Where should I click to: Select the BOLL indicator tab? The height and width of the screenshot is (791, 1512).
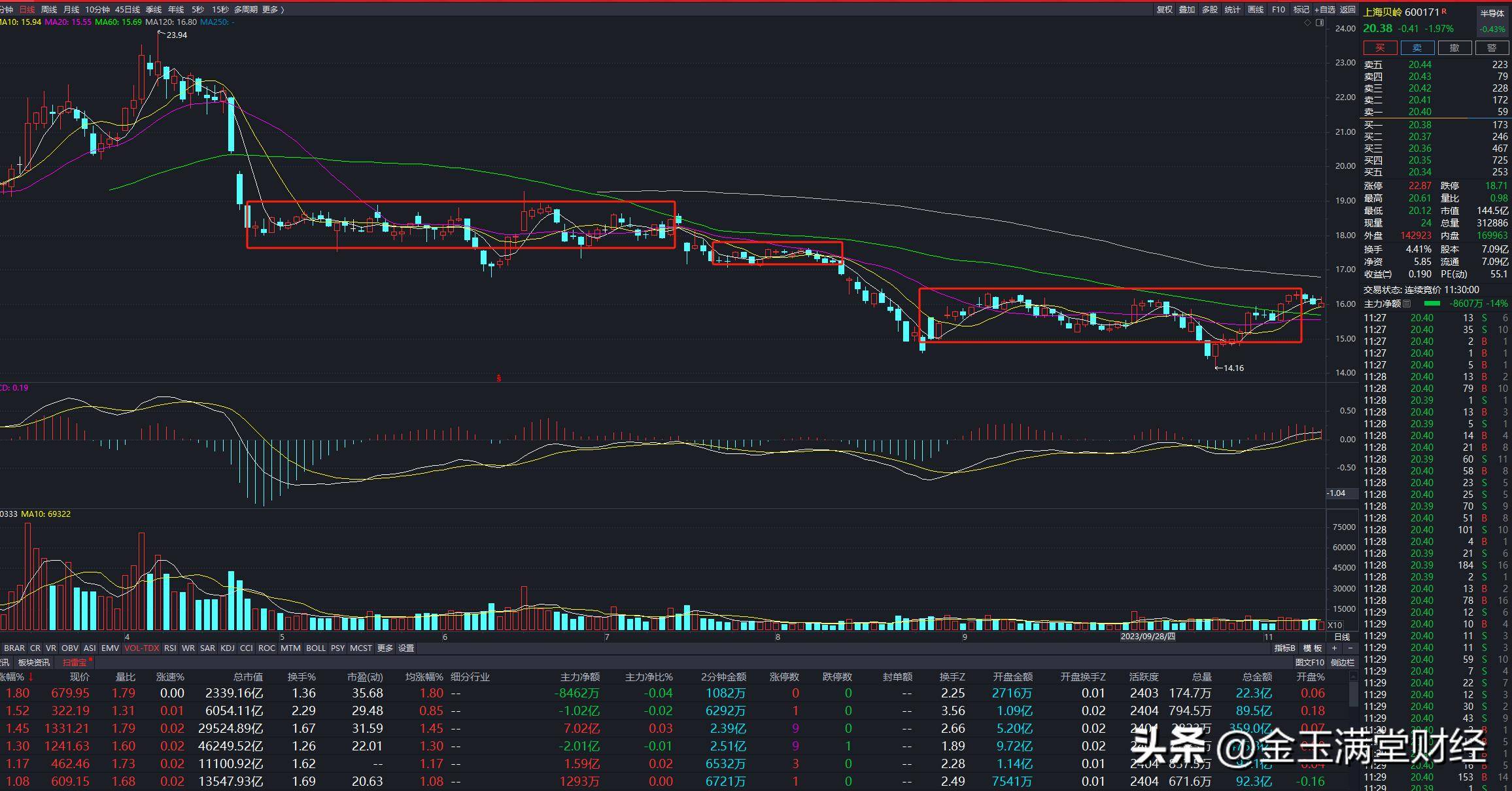coord(316,648)
